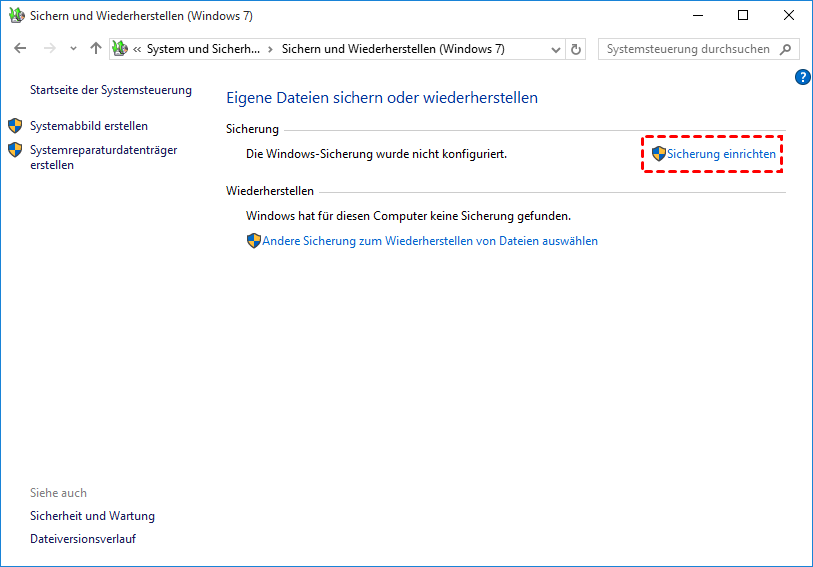Screen dimensions: 813x567
Task: Select Andere Sicherung zum Wiederherstellen auswählen
Action: point(430,241)
